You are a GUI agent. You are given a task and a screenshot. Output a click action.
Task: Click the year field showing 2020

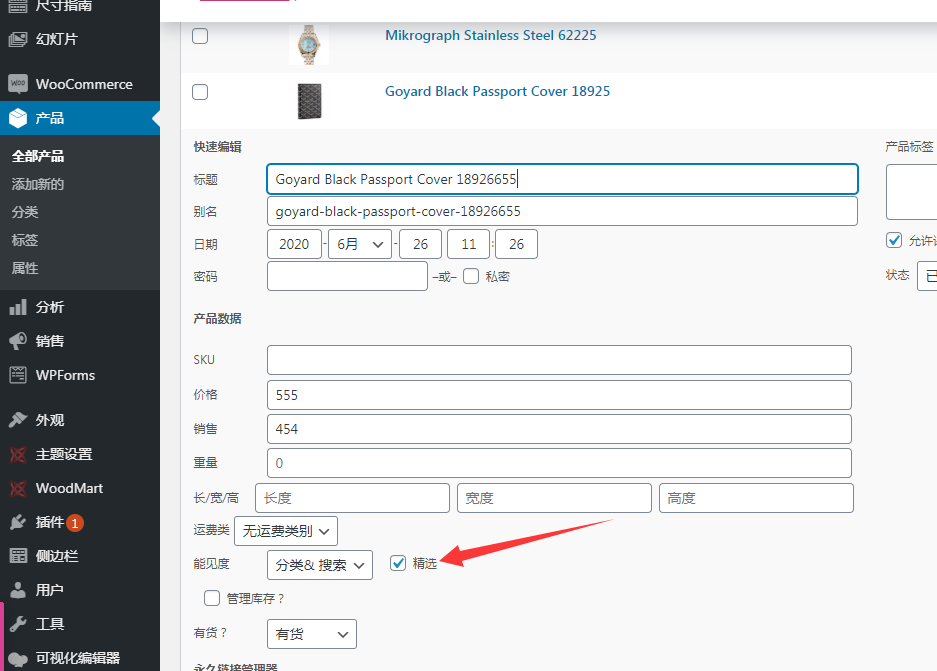pyautogui.click(x=294, y=244)
